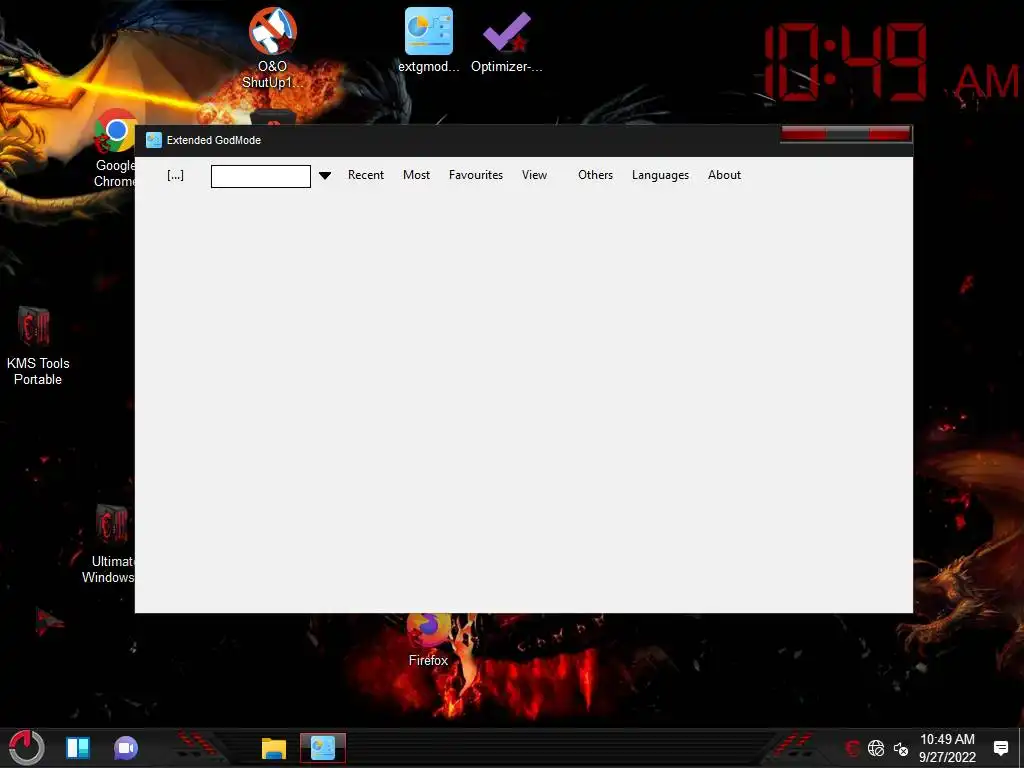The image size is (1024, 768).
Task: Open the Others menu
Action: 595,175
